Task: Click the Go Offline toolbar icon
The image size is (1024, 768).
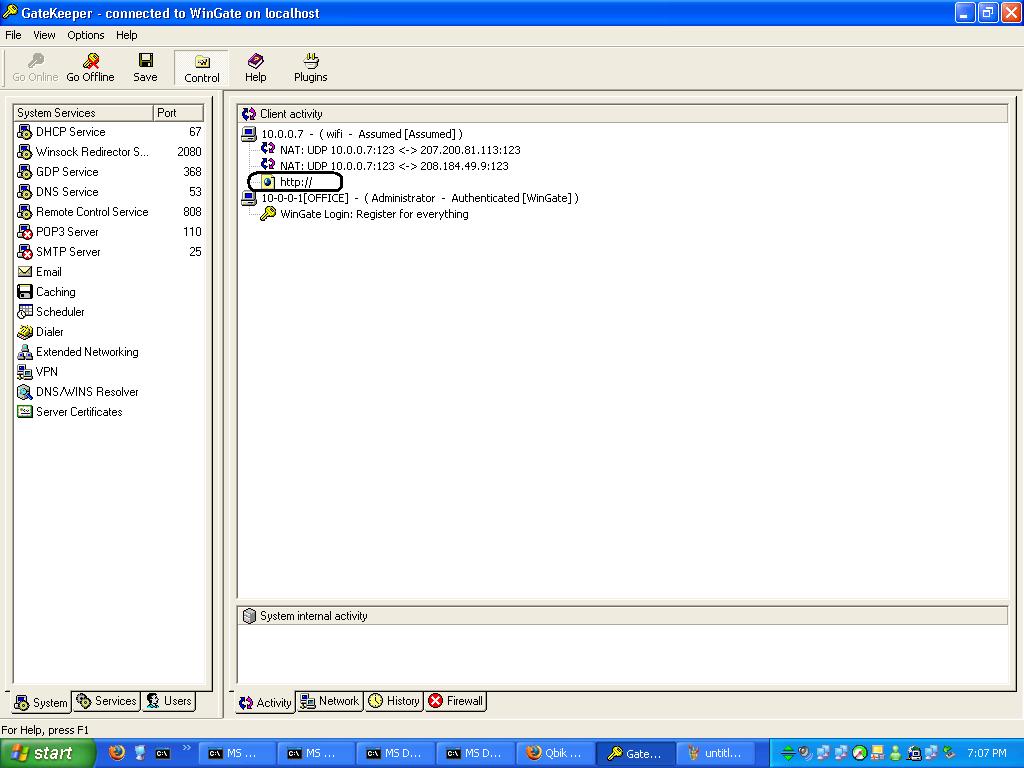Action: 91,61
